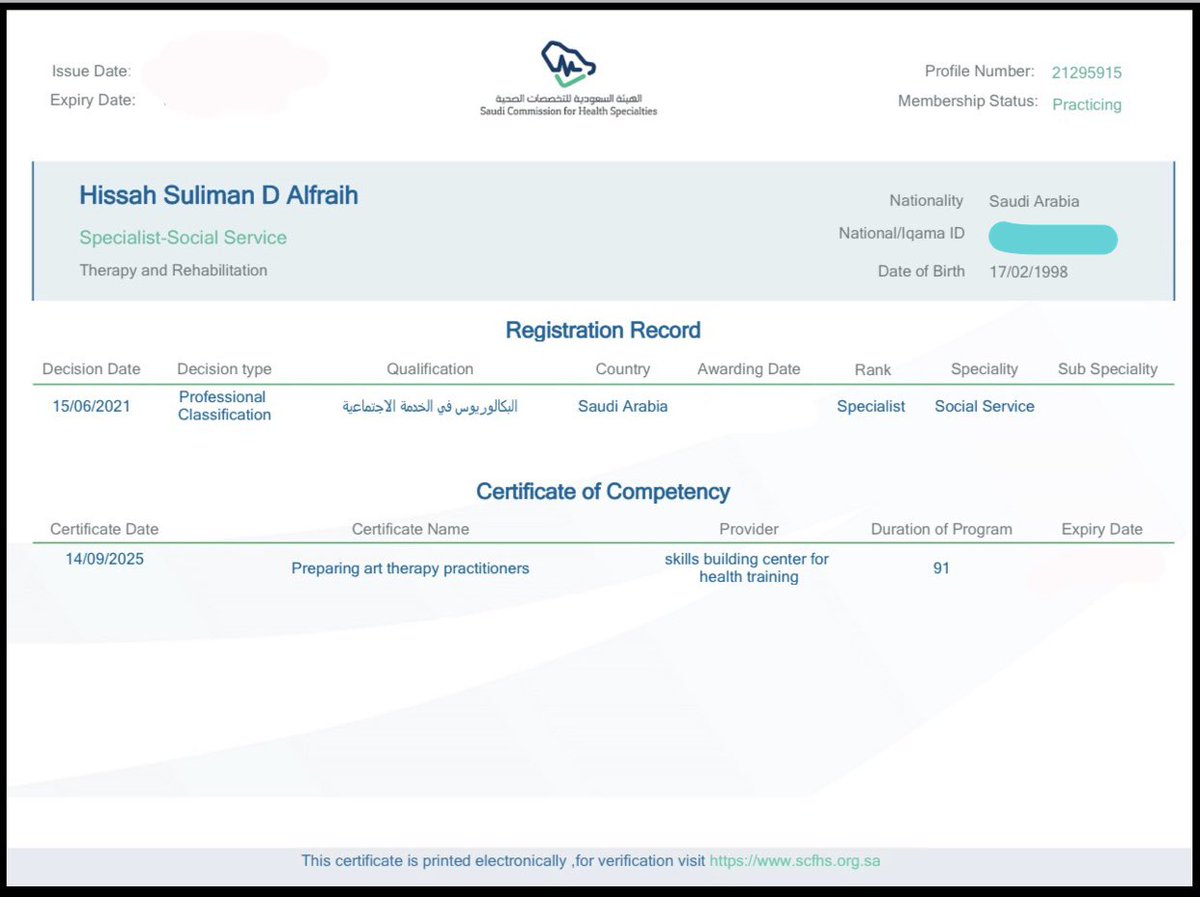The width and height of the screenshot is (1200, 897).
Task: Select the name Hissah Suliman D Alfraih
Action: coord(219,195)
